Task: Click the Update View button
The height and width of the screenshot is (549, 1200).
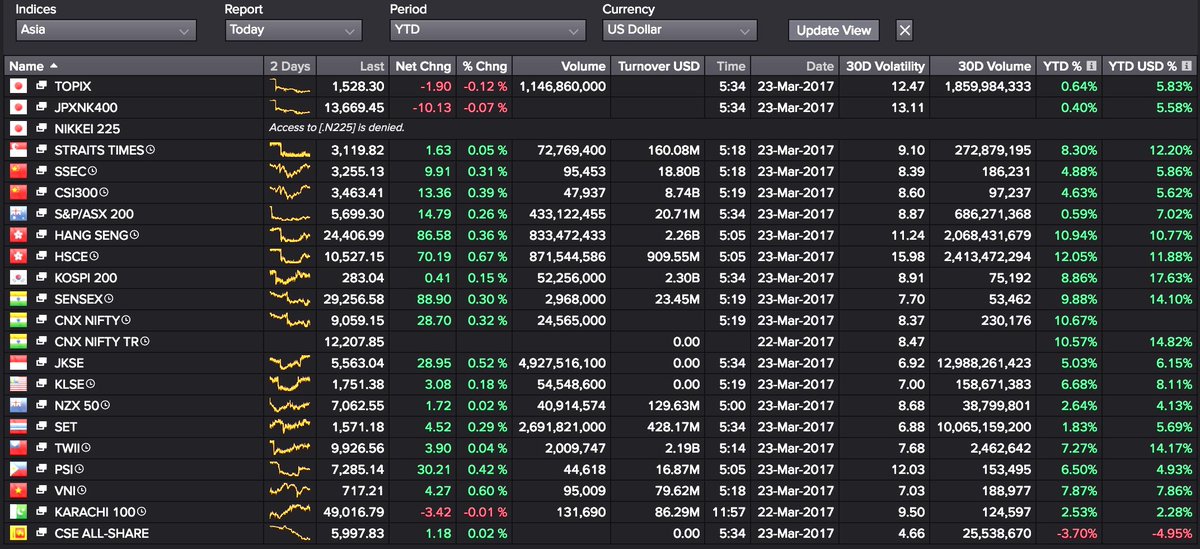Action: (x=833, y=30)
